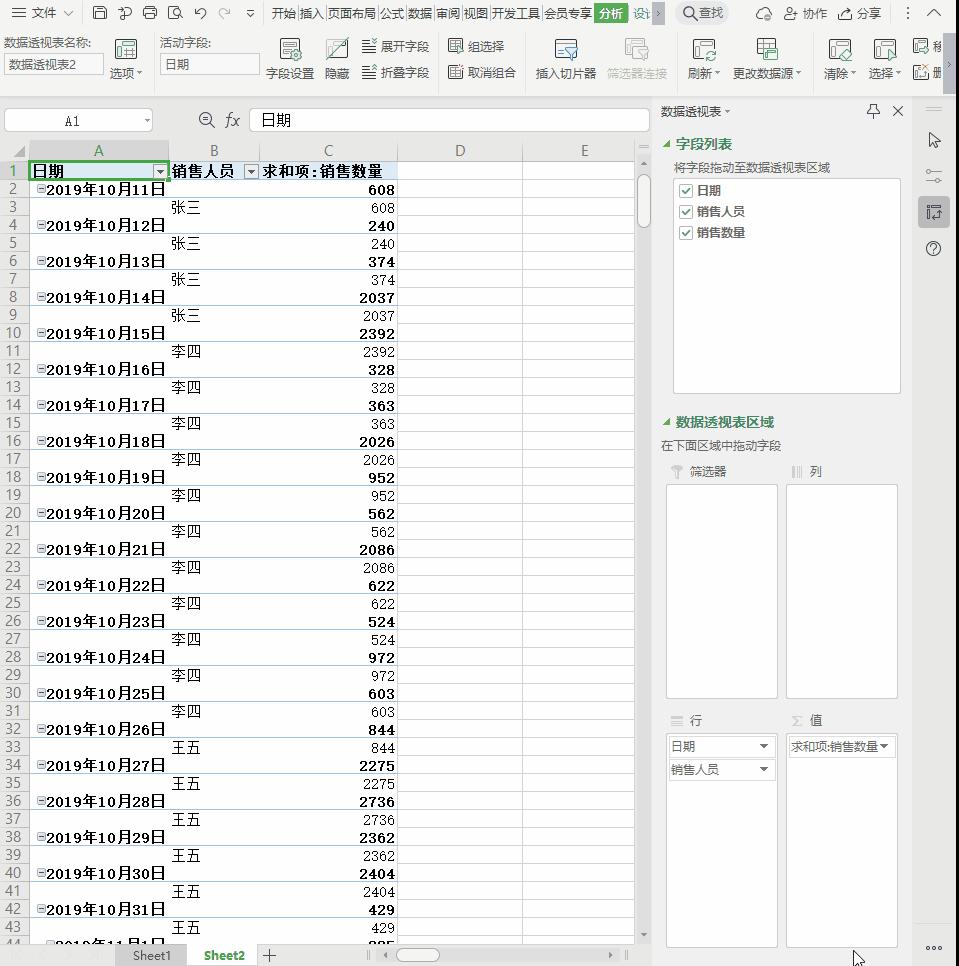
Task: Click the Save icon in the quick toolbar
Action: tap(100, 13)
